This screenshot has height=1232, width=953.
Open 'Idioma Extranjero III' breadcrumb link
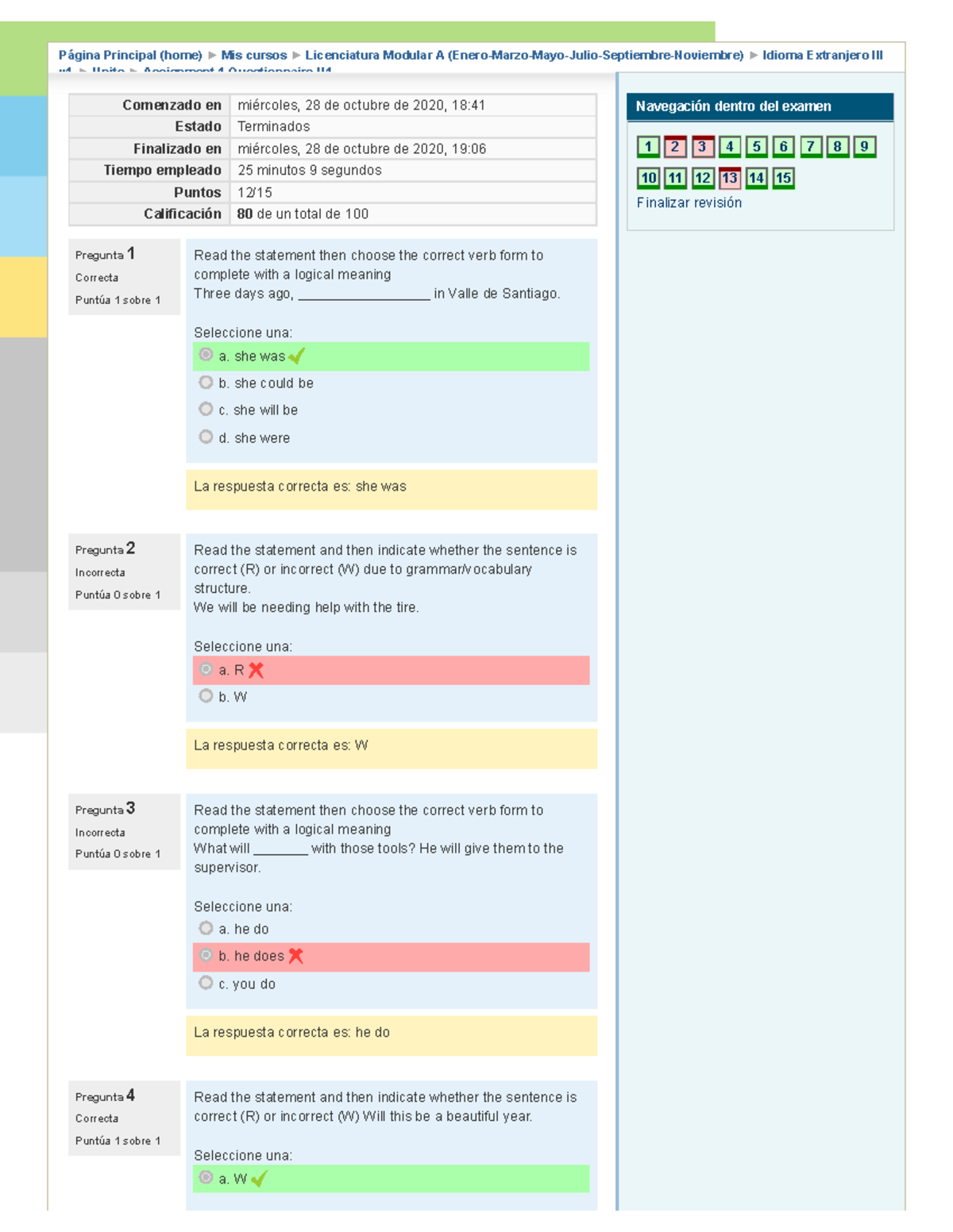pyautogui.click(x=823, y=56)
